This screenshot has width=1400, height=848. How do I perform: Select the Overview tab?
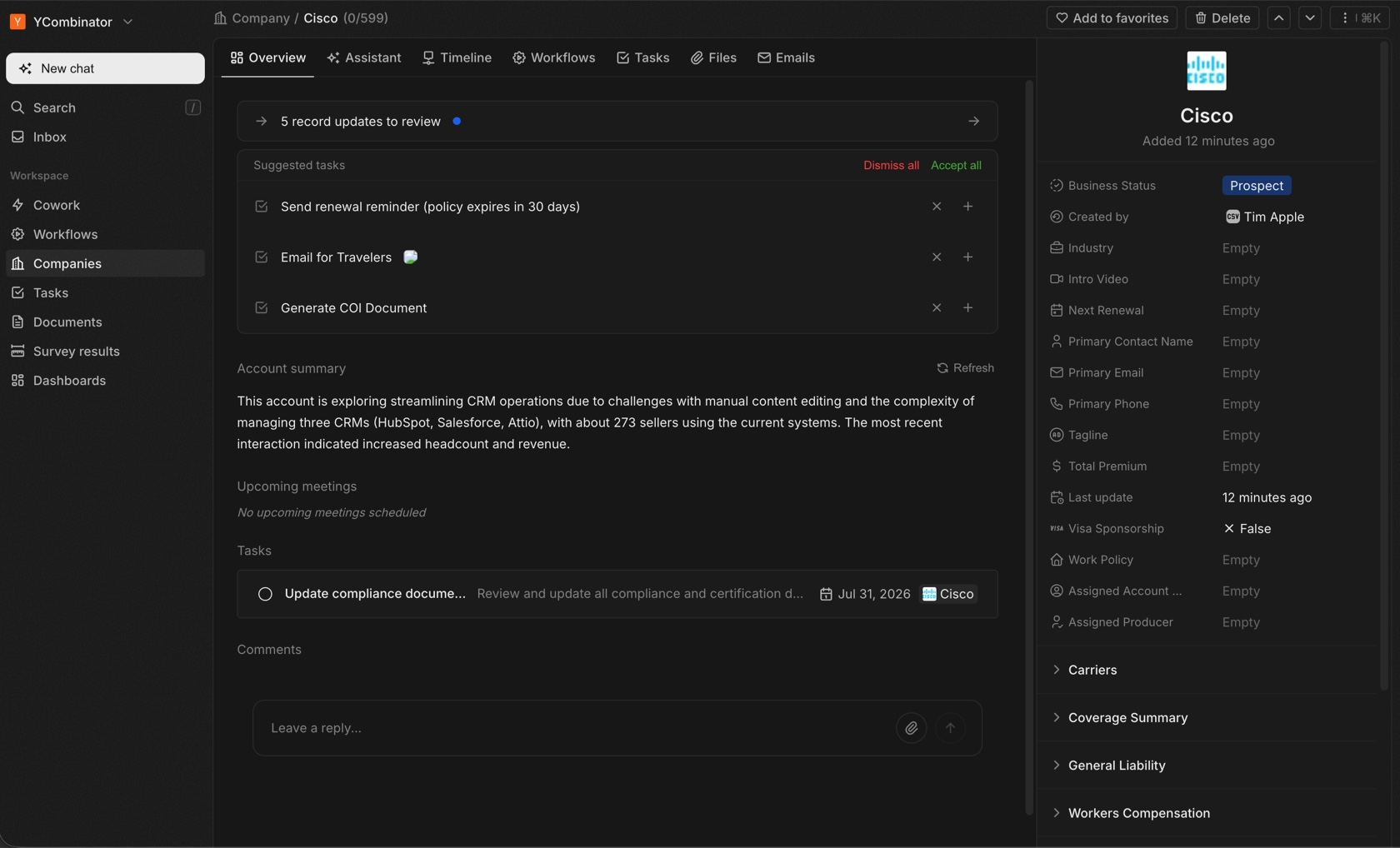(268, 57)
